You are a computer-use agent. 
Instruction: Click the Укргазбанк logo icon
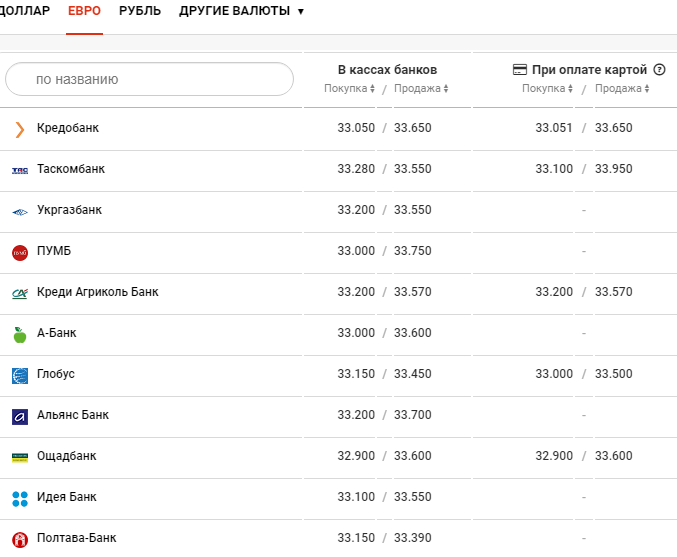tap(20, 211)
